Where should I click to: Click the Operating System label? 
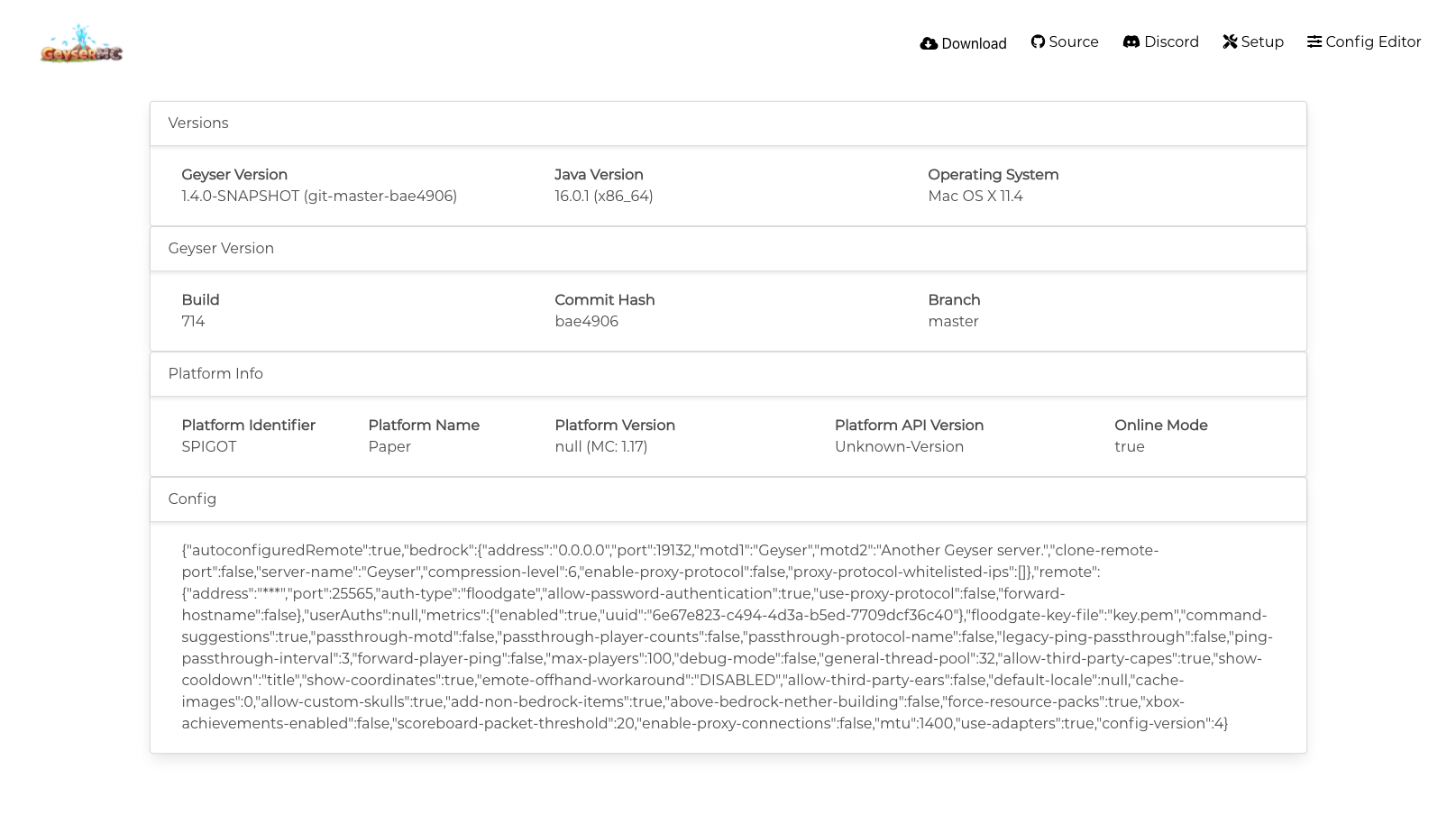pyautogui.click(x=994, y=175)
